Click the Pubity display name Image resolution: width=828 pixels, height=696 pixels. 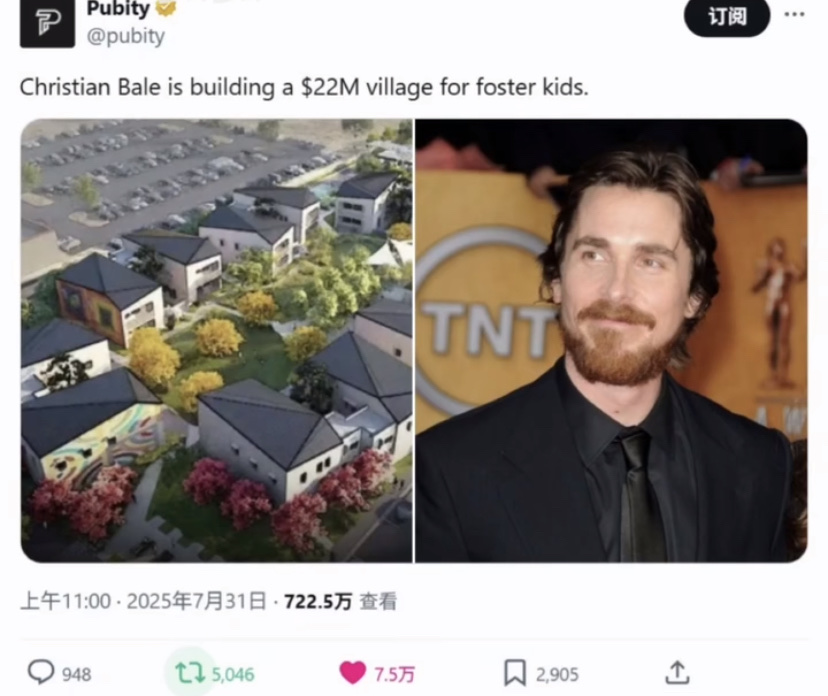click(x=118, y=8)
